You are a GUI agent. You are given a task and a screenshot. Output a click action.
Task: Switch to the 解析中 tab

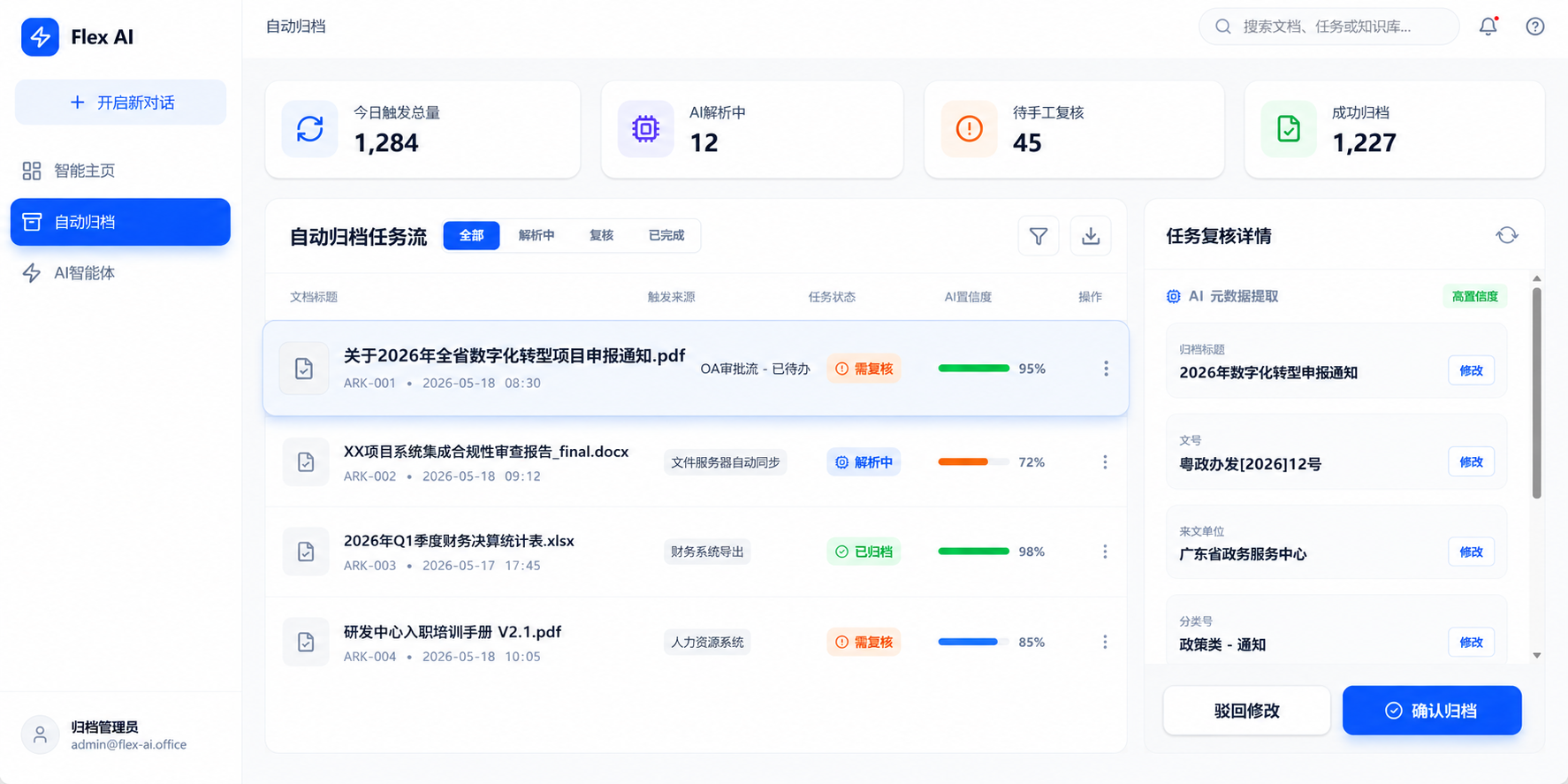(537, 235)
